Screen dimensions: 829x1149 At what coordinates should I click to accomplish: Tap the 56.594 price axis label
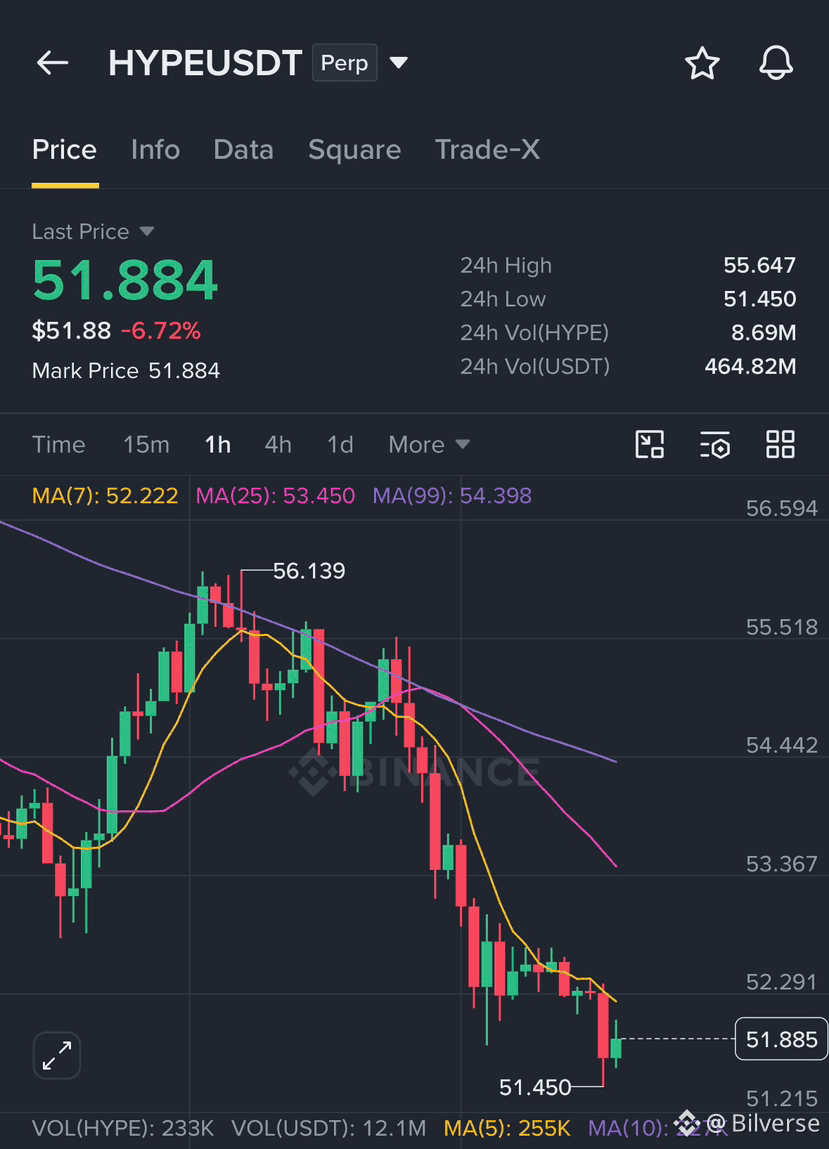coord(781,508)
